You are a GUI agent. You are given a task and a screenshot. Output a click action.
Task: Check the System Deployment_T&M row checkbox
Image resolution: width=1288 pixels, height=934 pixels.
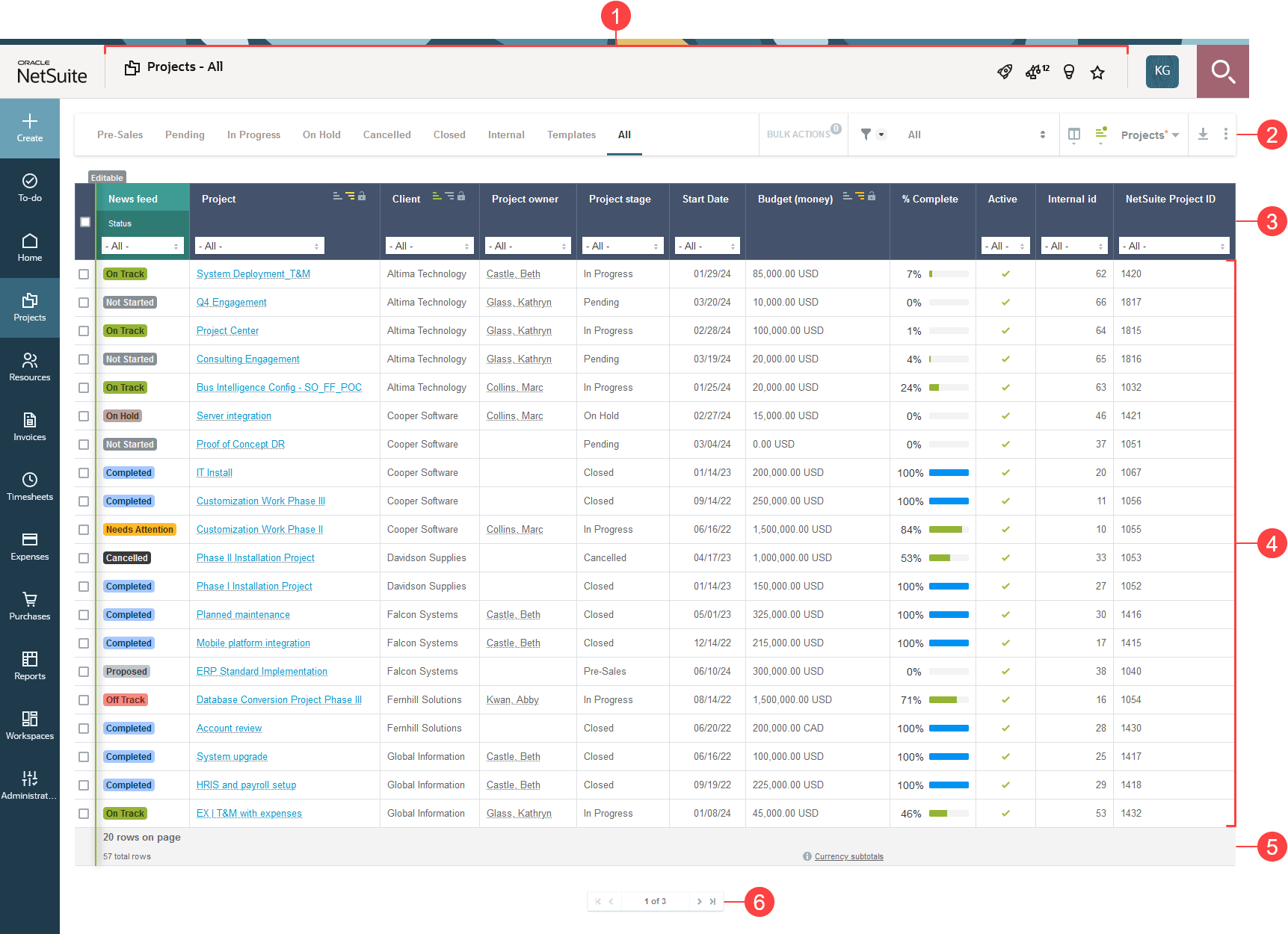click(x=84, y=274)
